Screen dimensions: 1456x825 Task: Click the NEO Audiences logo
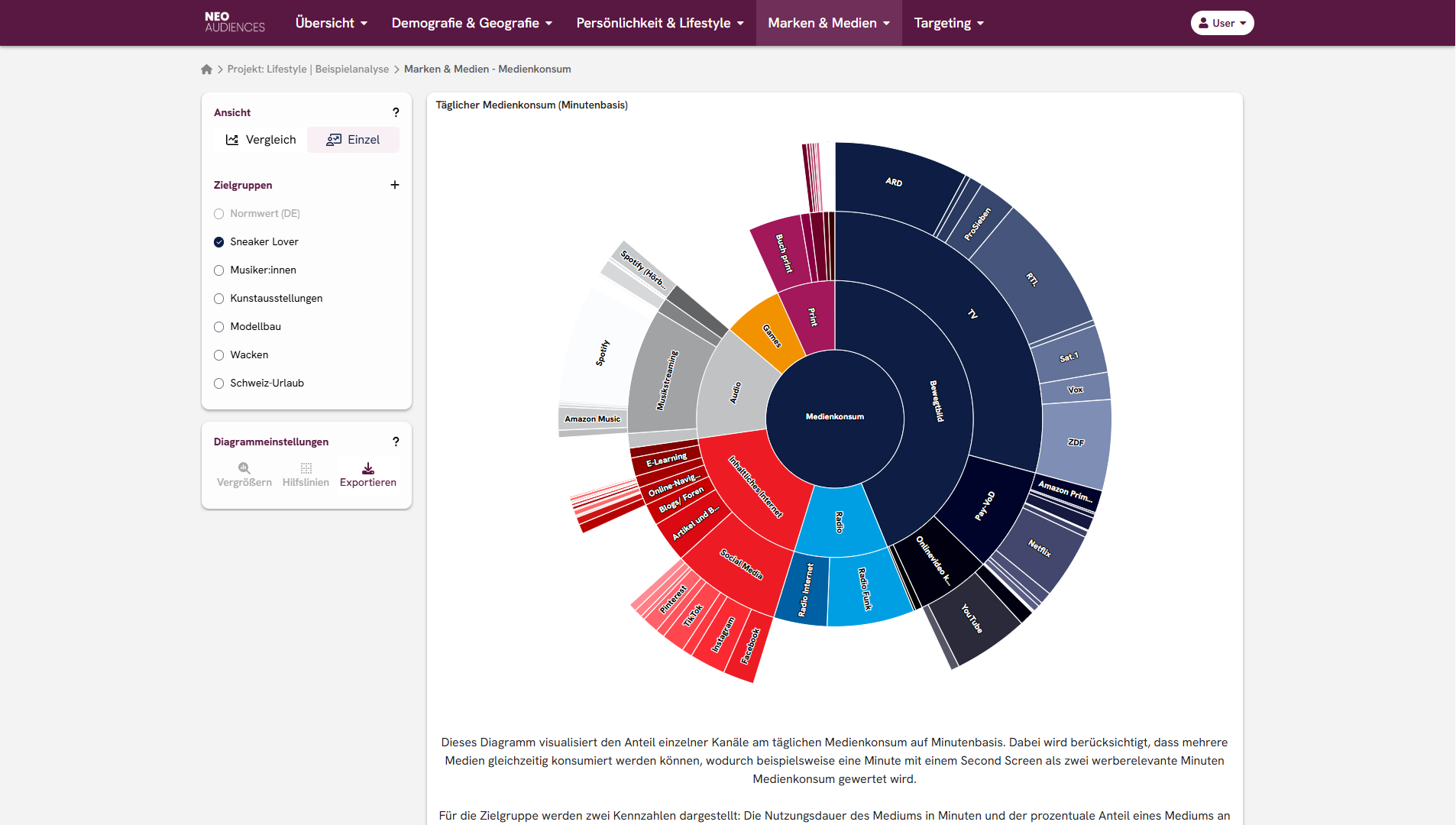(x=235, y=22)
